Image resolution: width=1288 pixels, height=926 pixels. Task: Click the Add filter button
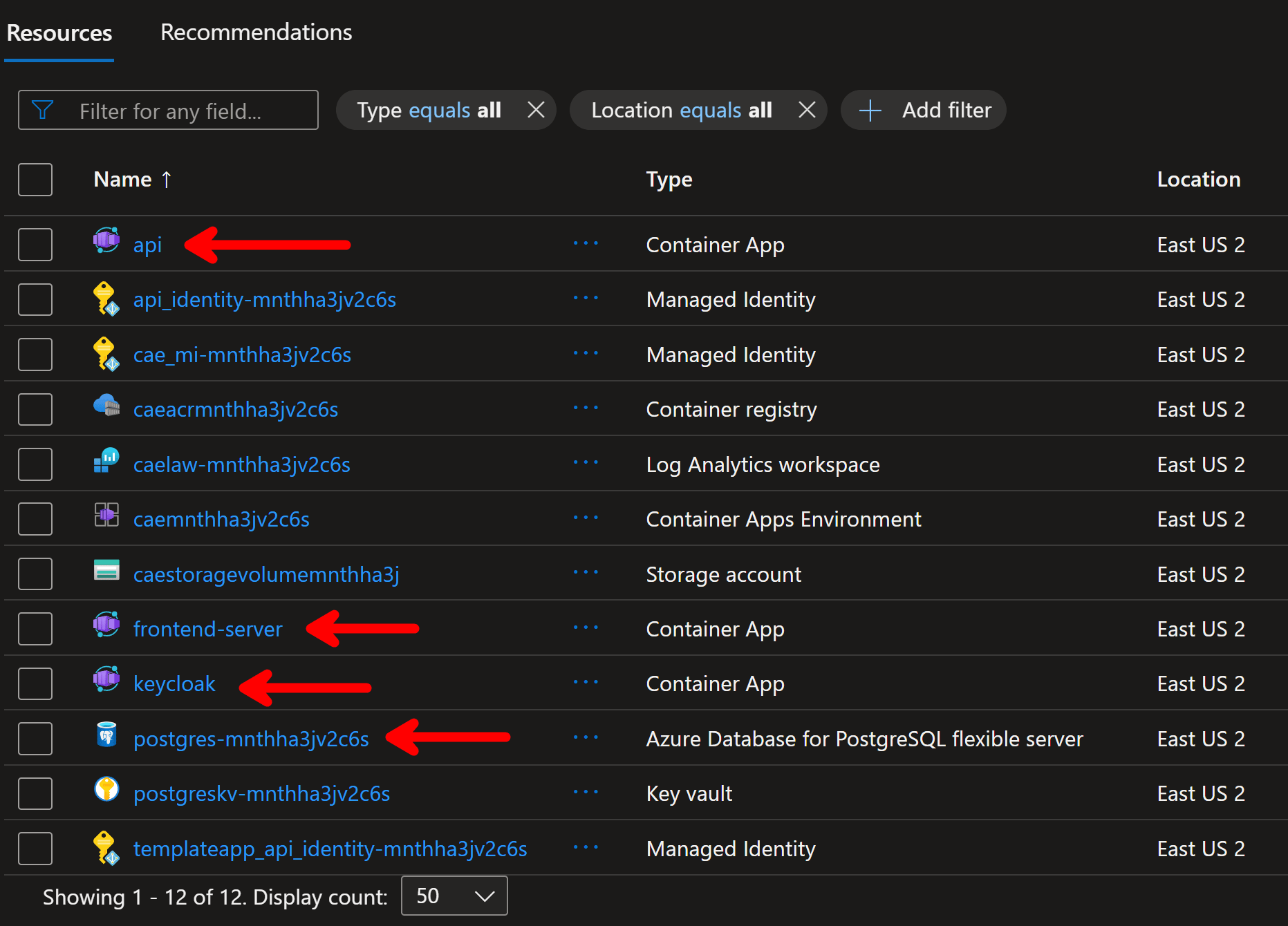(924, 110)
